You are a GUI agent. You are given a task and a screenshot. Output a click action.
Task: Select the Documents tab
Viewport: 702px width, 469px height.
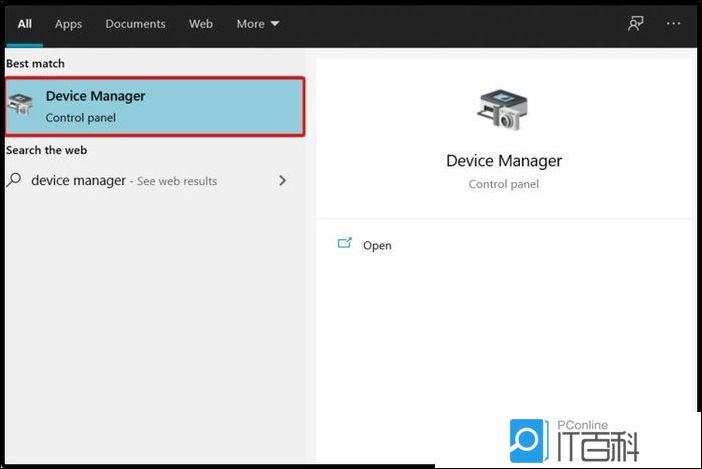click(x=136, y=24)
